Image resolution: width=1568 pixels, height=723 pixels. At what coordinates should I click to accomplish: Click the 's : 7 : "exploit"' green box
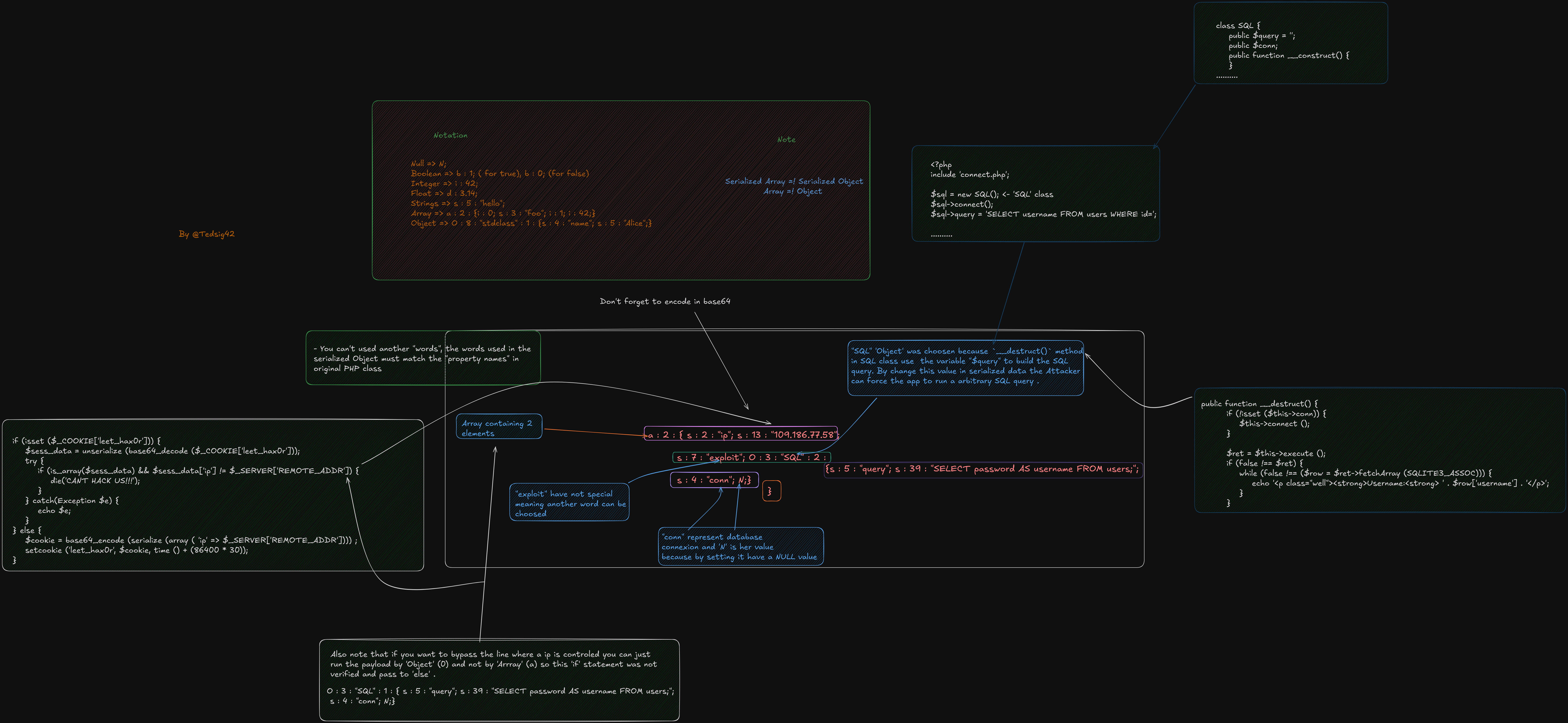click(751, 458)
